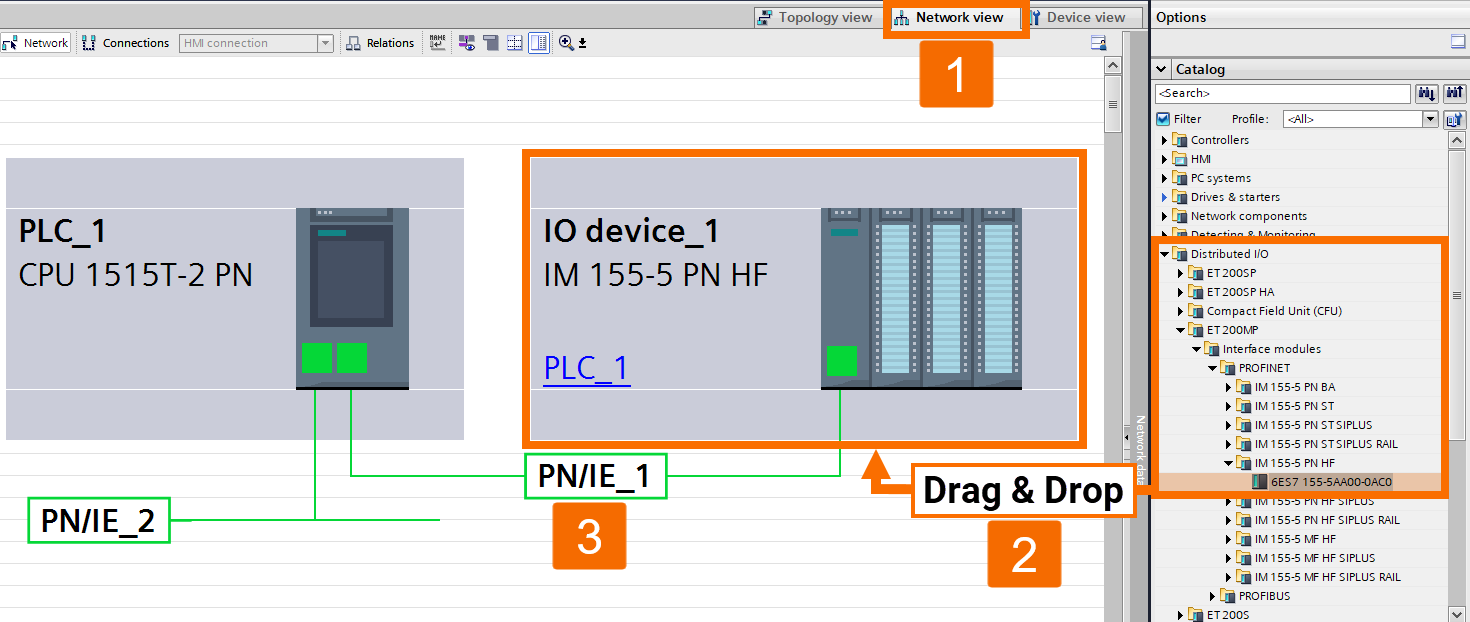Expand the HMI catalog folder

pos(1165,159)
